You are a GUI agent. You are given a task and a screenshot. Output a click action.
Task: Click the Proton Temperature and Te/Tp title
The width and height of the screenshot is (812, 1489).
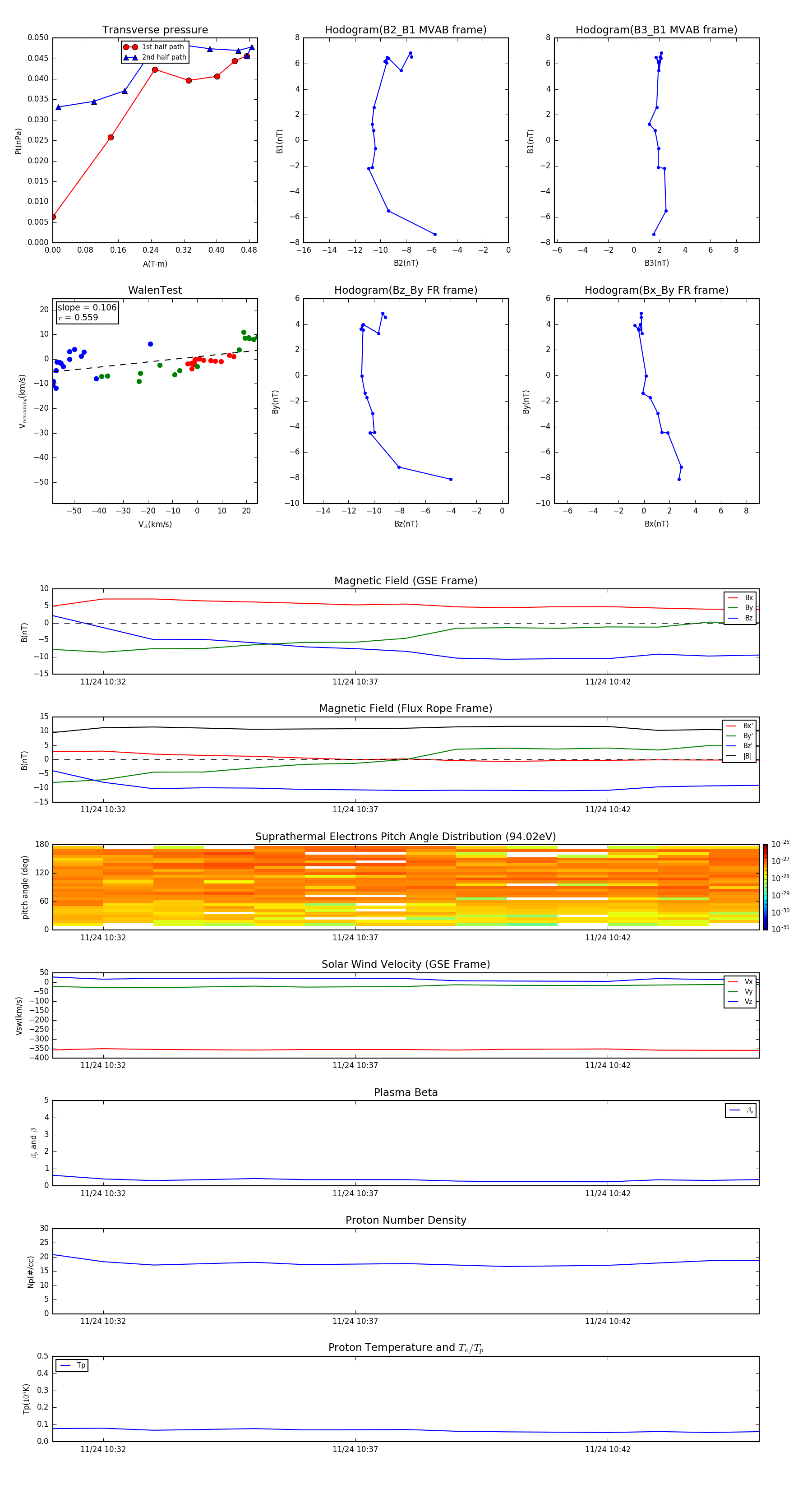pyautogui.click(x=406, y=1348)
